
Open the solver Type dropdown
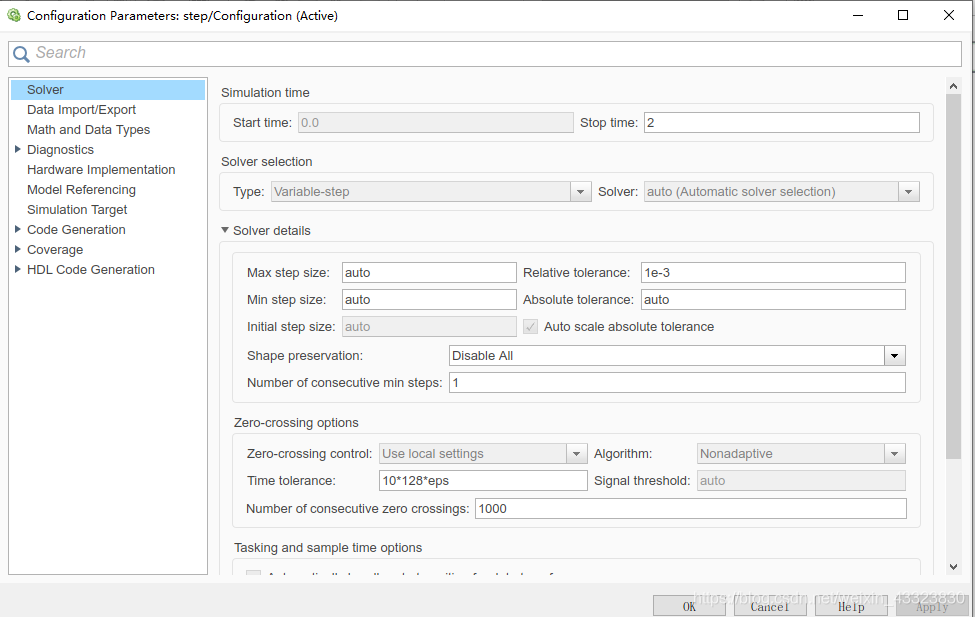pos(431,192)
